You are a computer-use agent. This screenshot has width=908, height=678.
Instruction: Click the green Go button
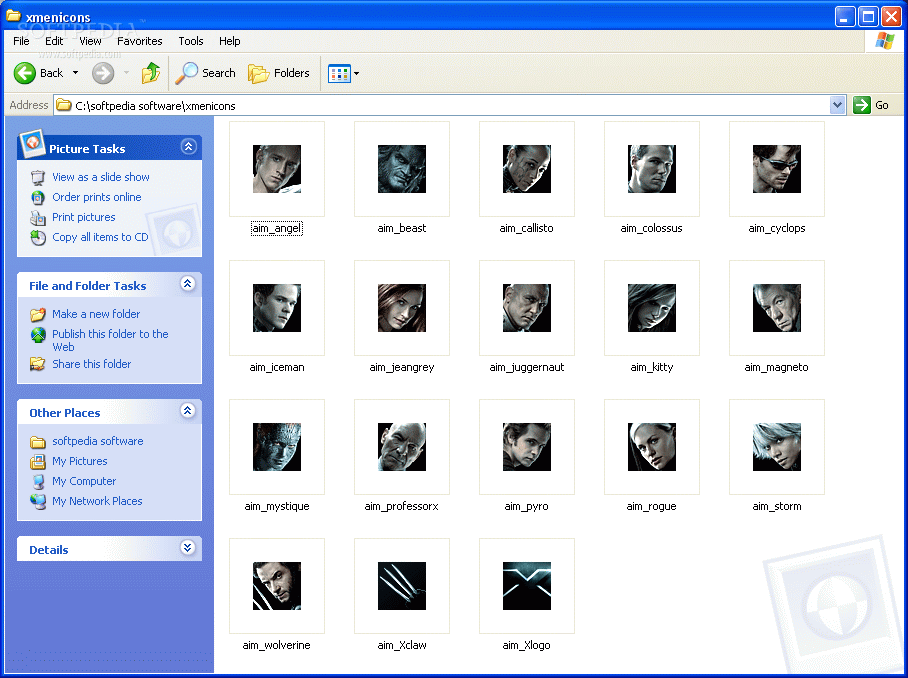point(872,105)
